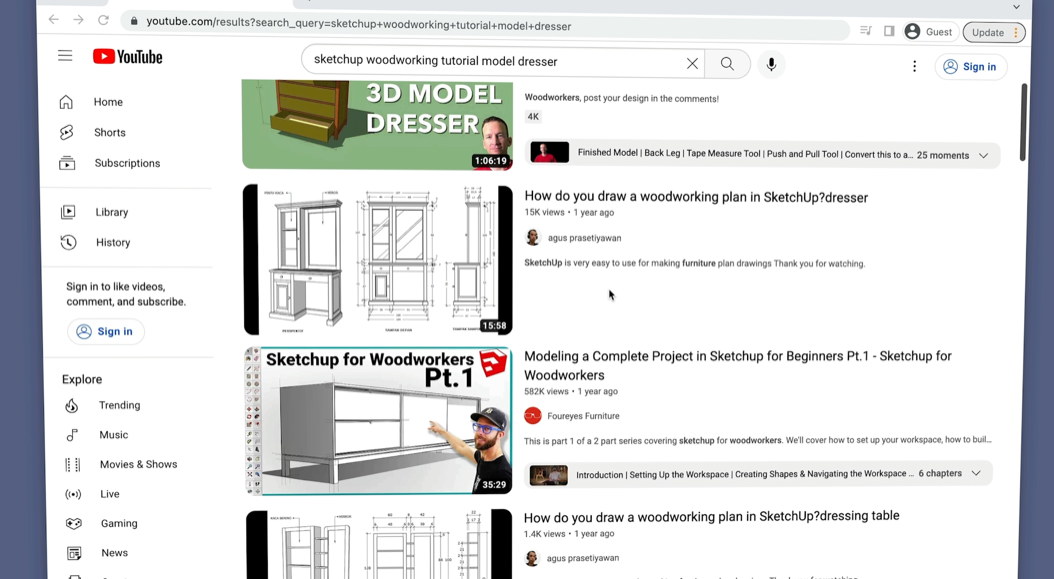This screenshot has width=1054, height=579.
Task: Clear search text with the X icon
Action: point(692,63)
